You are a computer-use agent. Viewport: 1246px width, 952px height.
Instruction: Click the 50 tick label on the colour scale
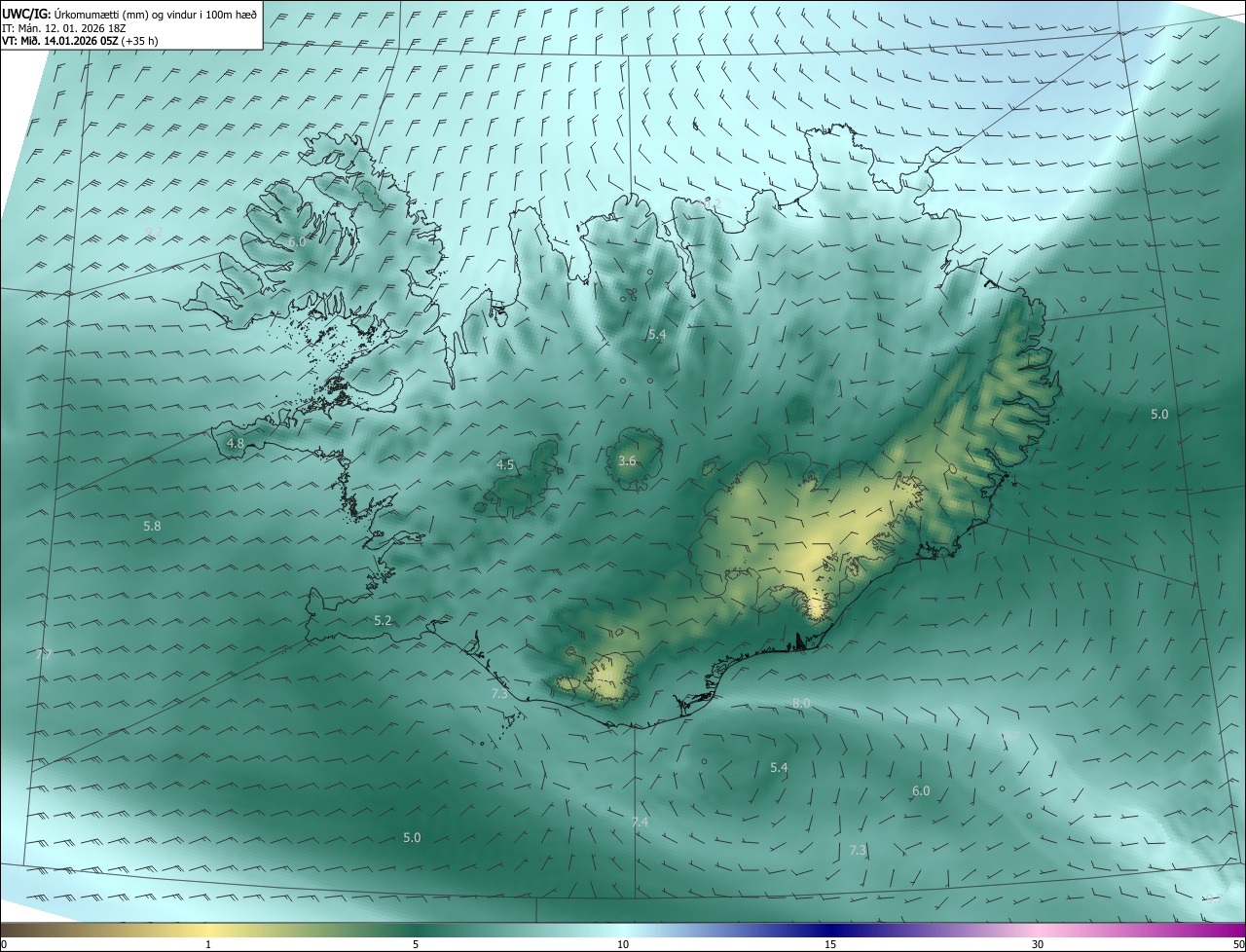(1238, 944)
